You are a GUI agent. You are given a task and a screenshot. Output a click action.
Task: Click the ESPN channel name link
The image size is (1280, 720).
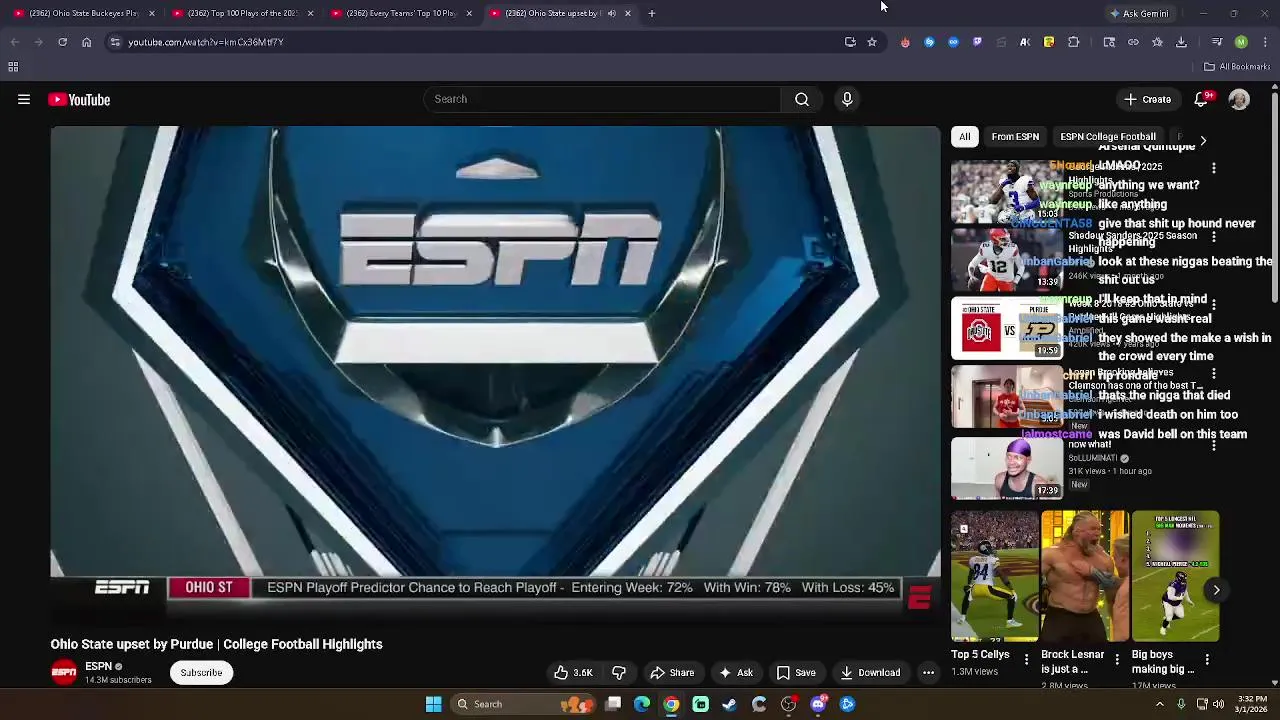pos(98,667)
